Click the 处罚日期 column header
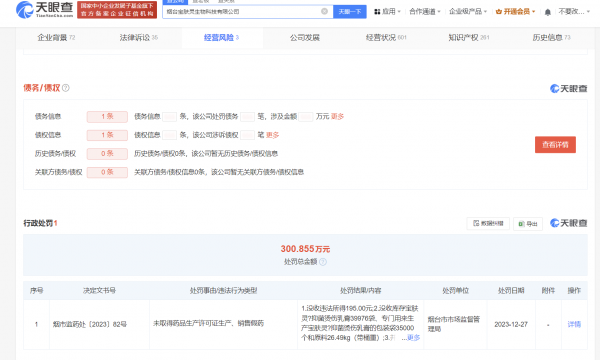This screenshot has width=600, height=360. click(511, 290)
